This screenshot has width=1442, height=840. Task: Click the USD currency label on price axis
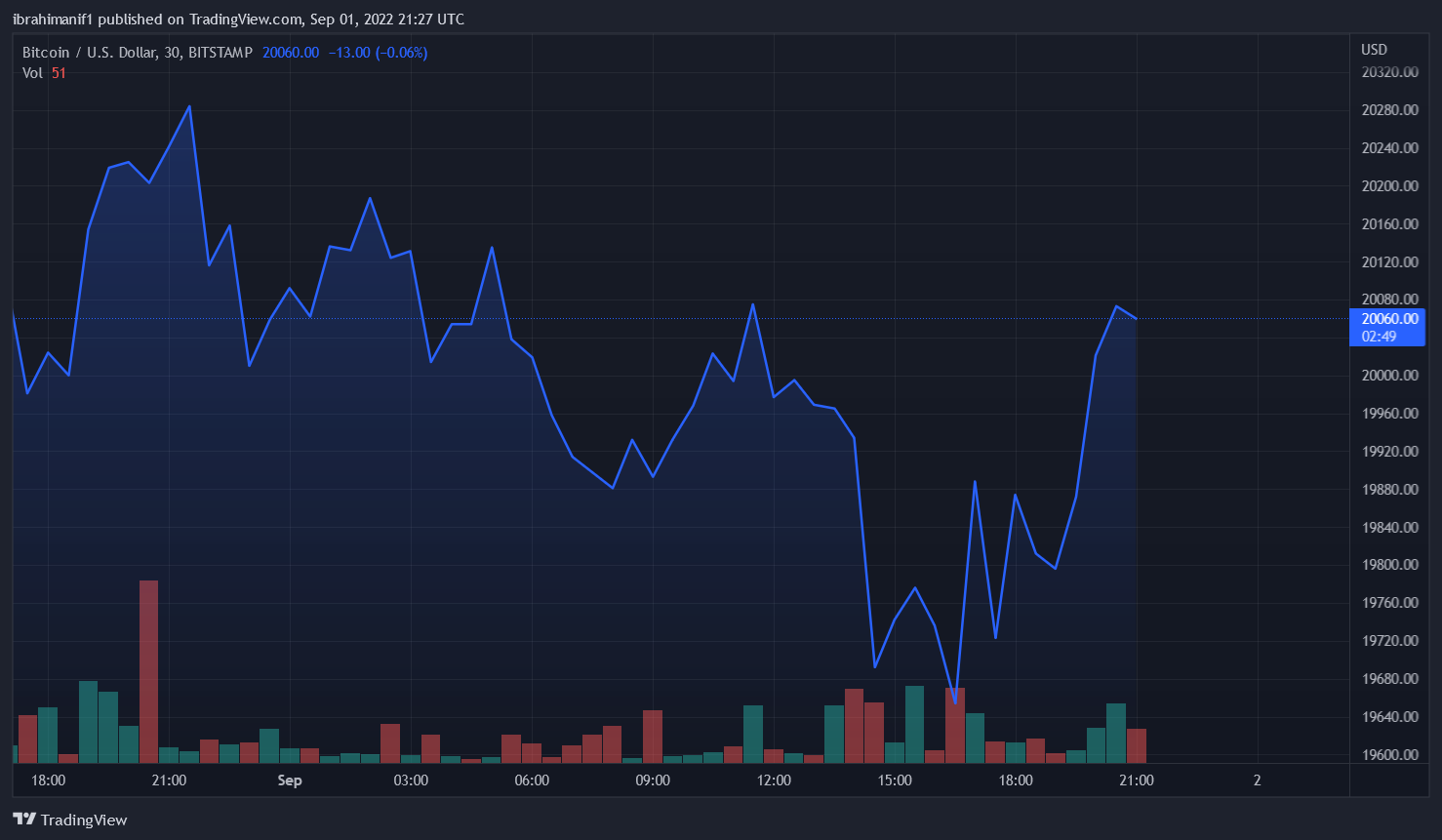[1374, 50]
